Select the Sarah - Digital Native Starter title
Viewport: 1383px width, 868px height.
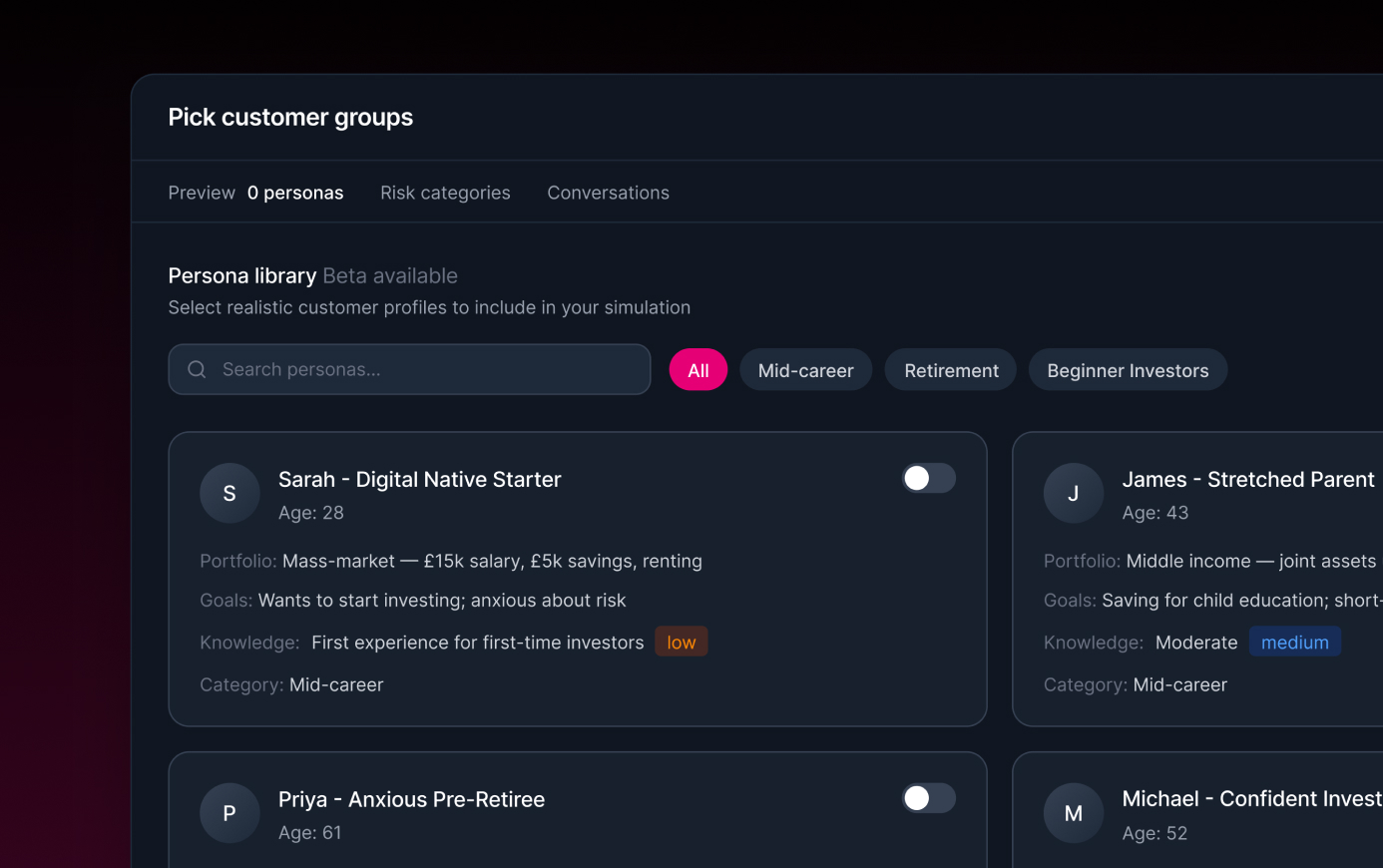coord(420,479)
